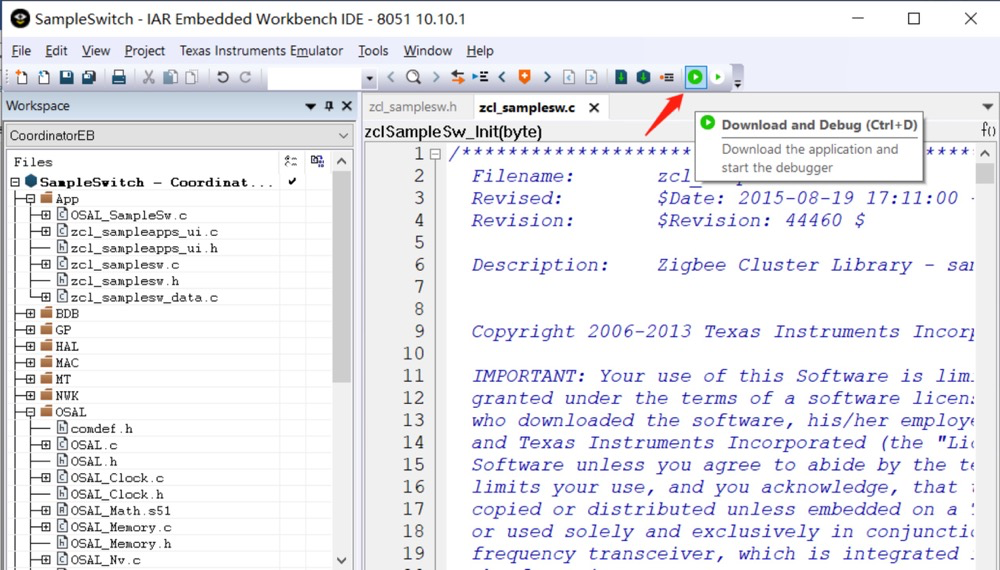Close the Workspace panel
Screen dimensions: 1000x570
(x=347, y=106)
